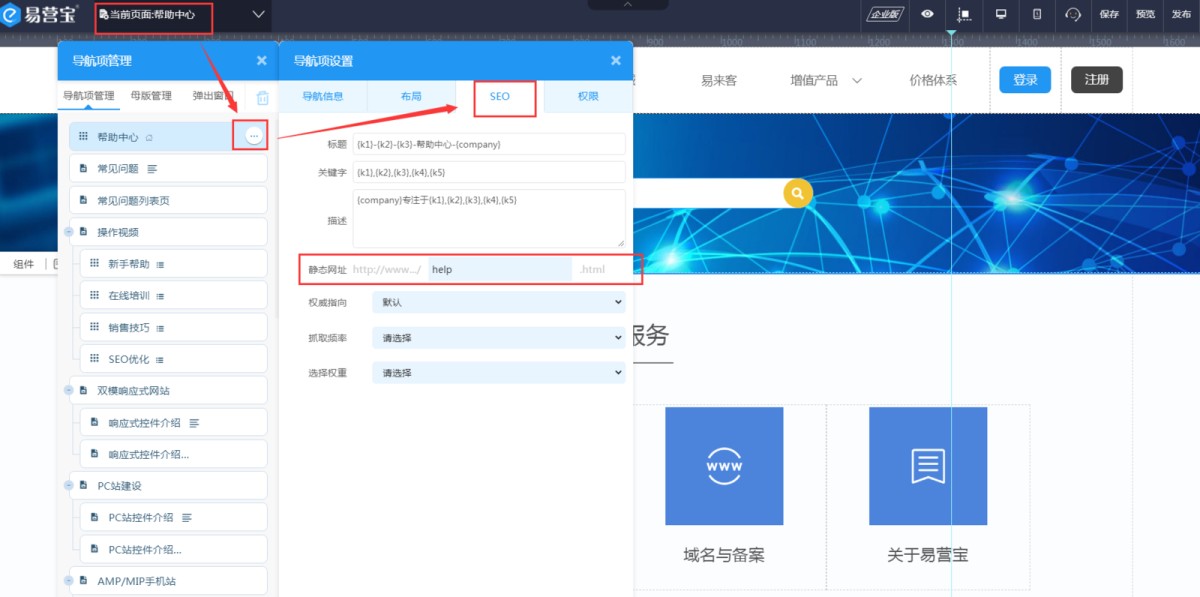The height and width of the screenshot is (597, 1200).
Task: Click the static URL input field containing help
Action: pyautogui.click(x=499, y=270)
